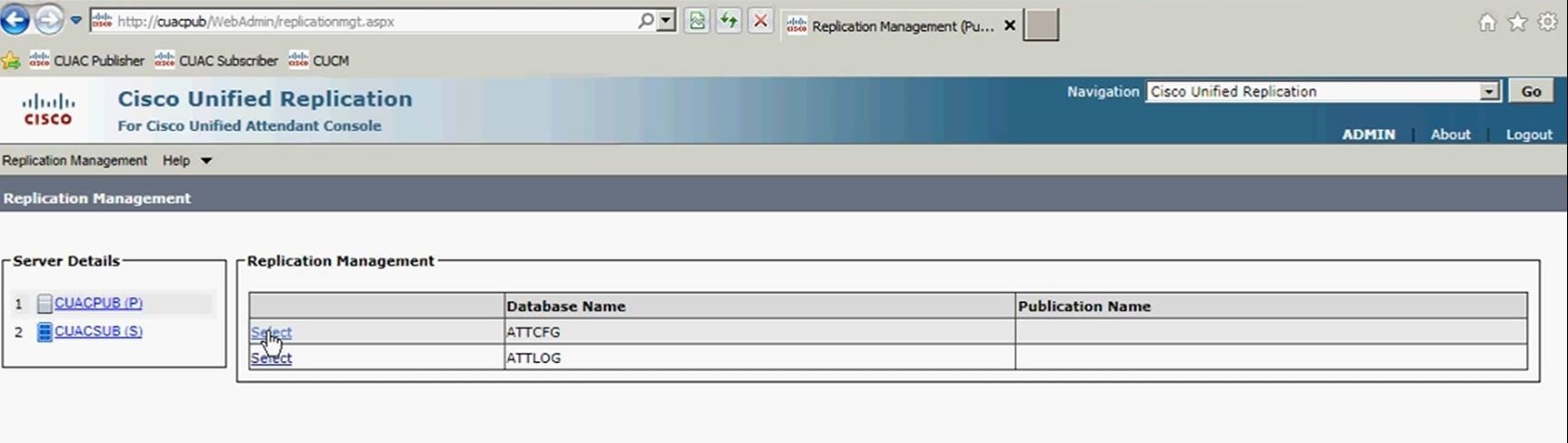Close the Replication Management browser tab
Image resolution: width=1568 pixels, height=443 pixels.
click(1009, 25)
